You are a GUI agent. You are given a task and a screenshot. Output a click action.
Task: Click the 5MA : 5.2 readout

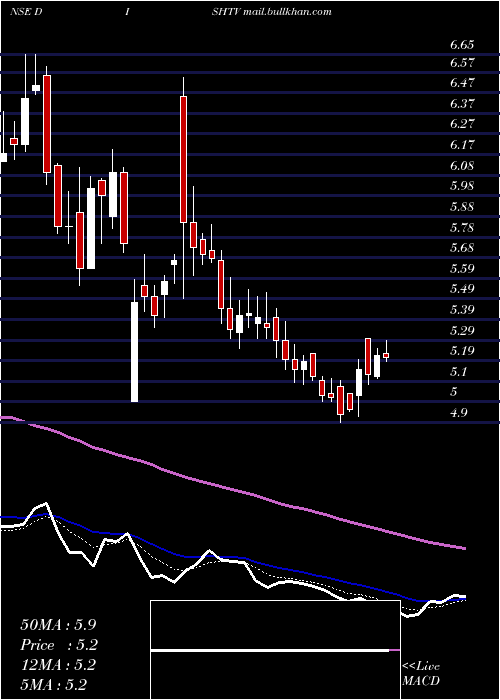54,685
